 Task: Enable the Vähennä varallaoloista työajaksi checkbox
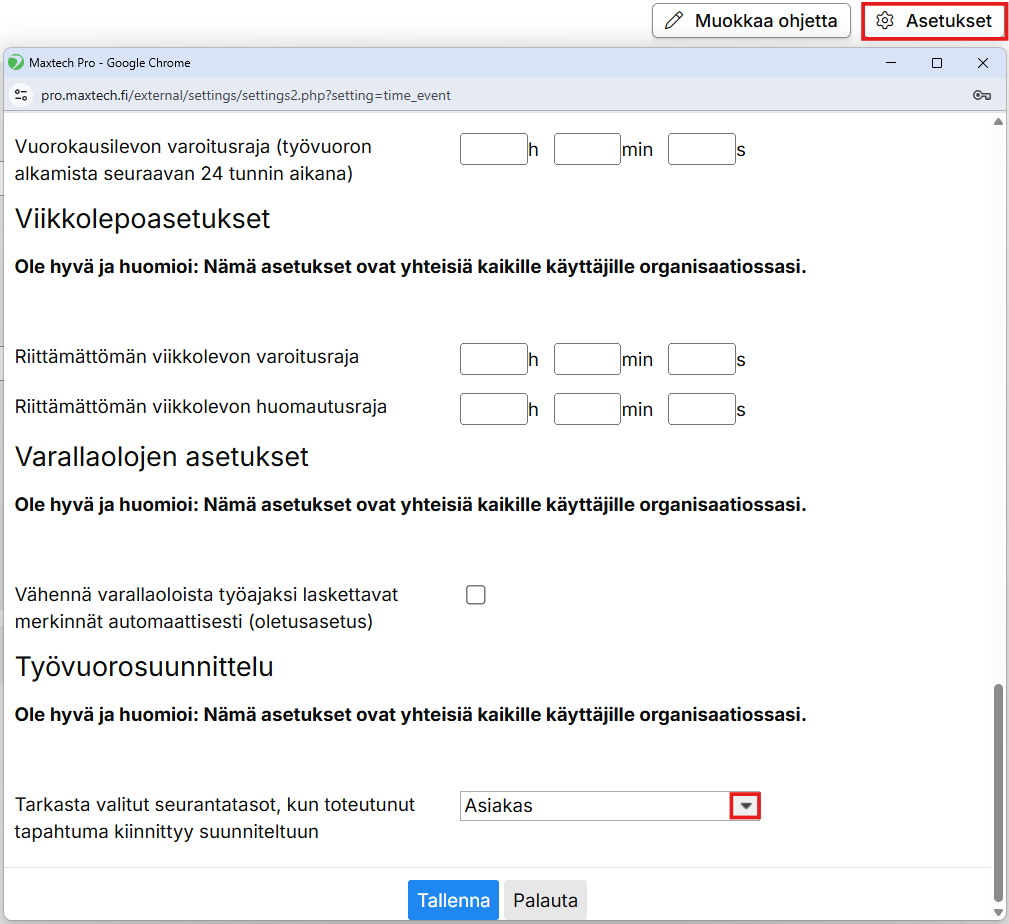pos(476,595)
